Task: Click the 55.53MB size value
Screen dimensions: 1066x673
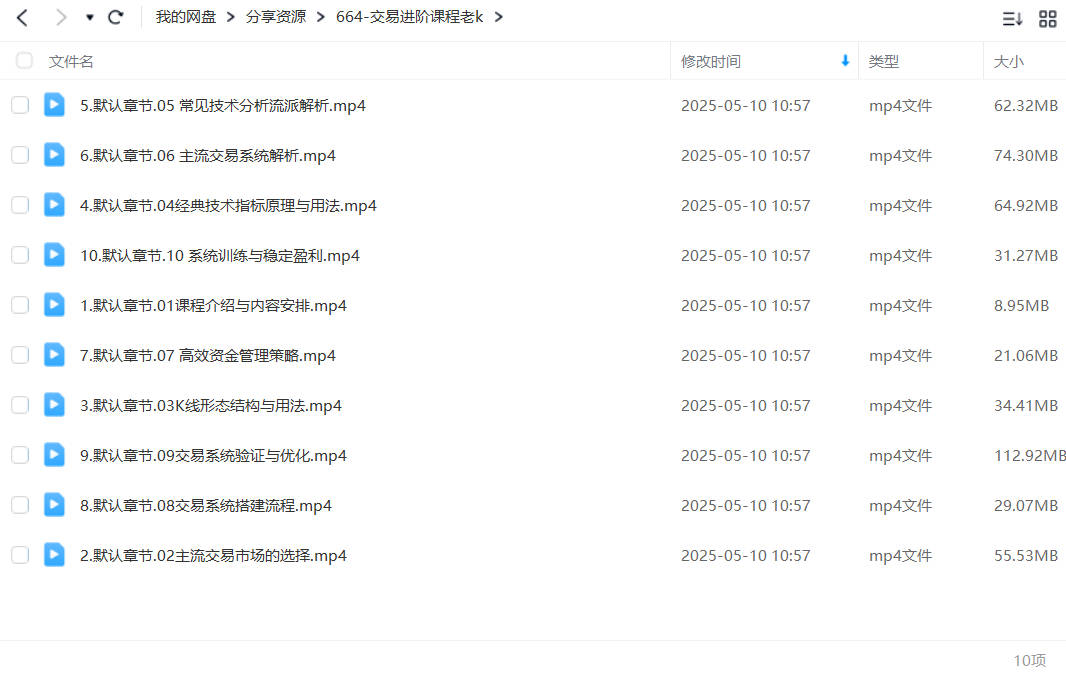Action: point(1026,555)
